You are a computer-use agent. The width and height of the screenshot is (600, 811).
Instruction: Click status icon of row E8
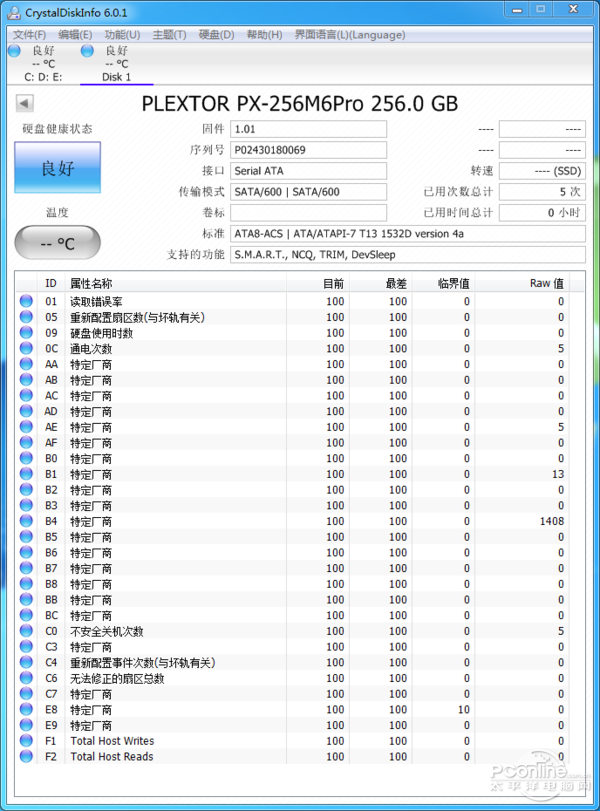click(x=26, y=709)
